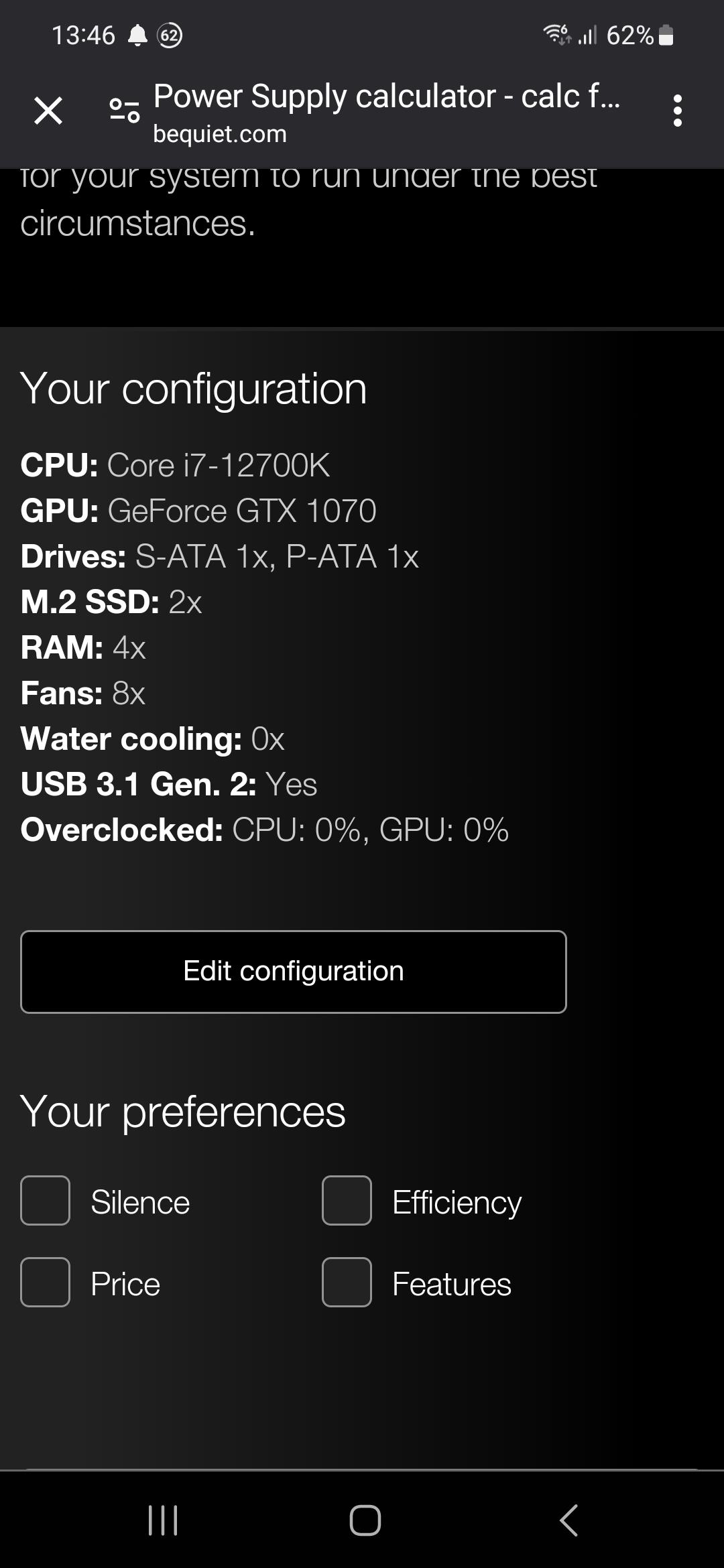Check the Efficiency preference box

(x=347, y=1201)
